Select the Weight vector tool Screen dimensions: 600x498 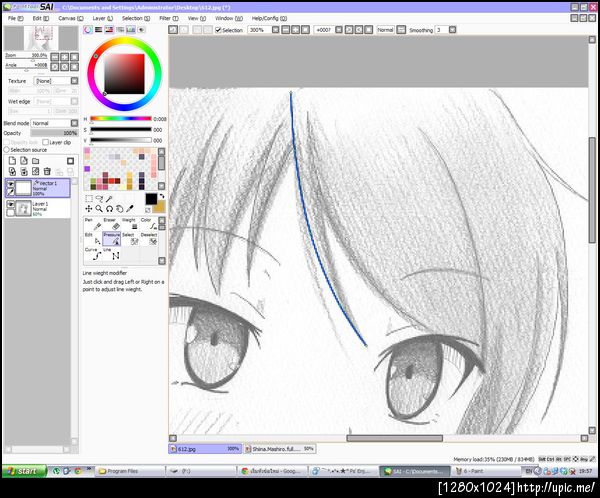[x=130, y=224]
